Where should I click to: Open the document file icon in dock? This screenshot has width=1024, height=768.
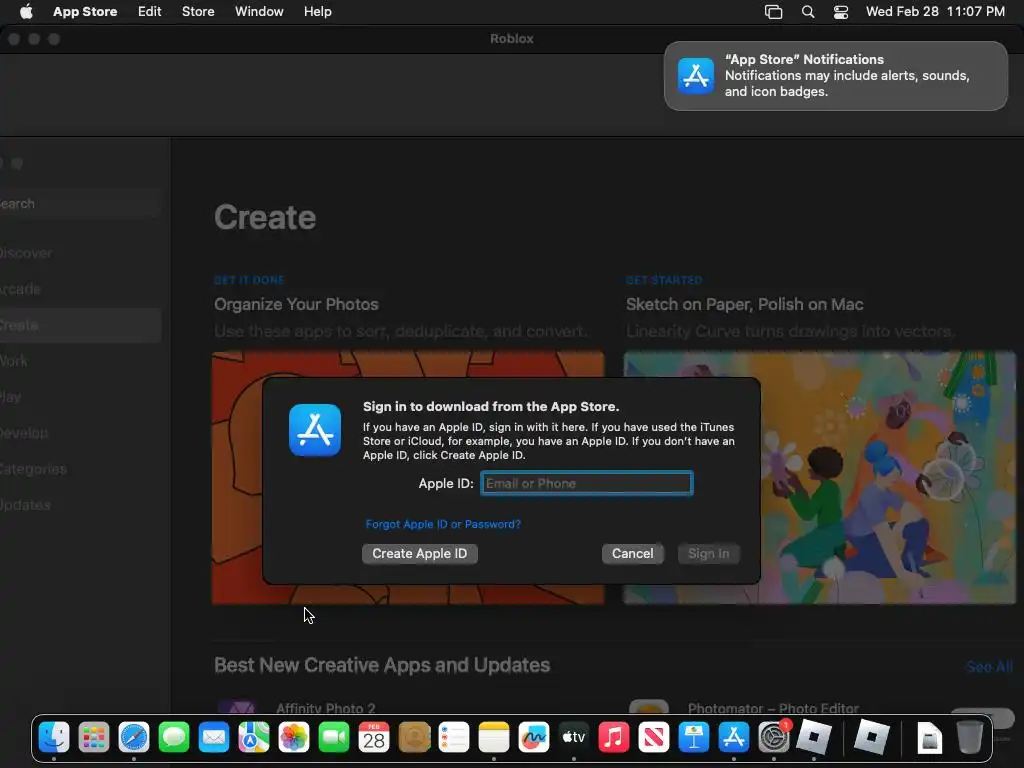pos(929,738)
